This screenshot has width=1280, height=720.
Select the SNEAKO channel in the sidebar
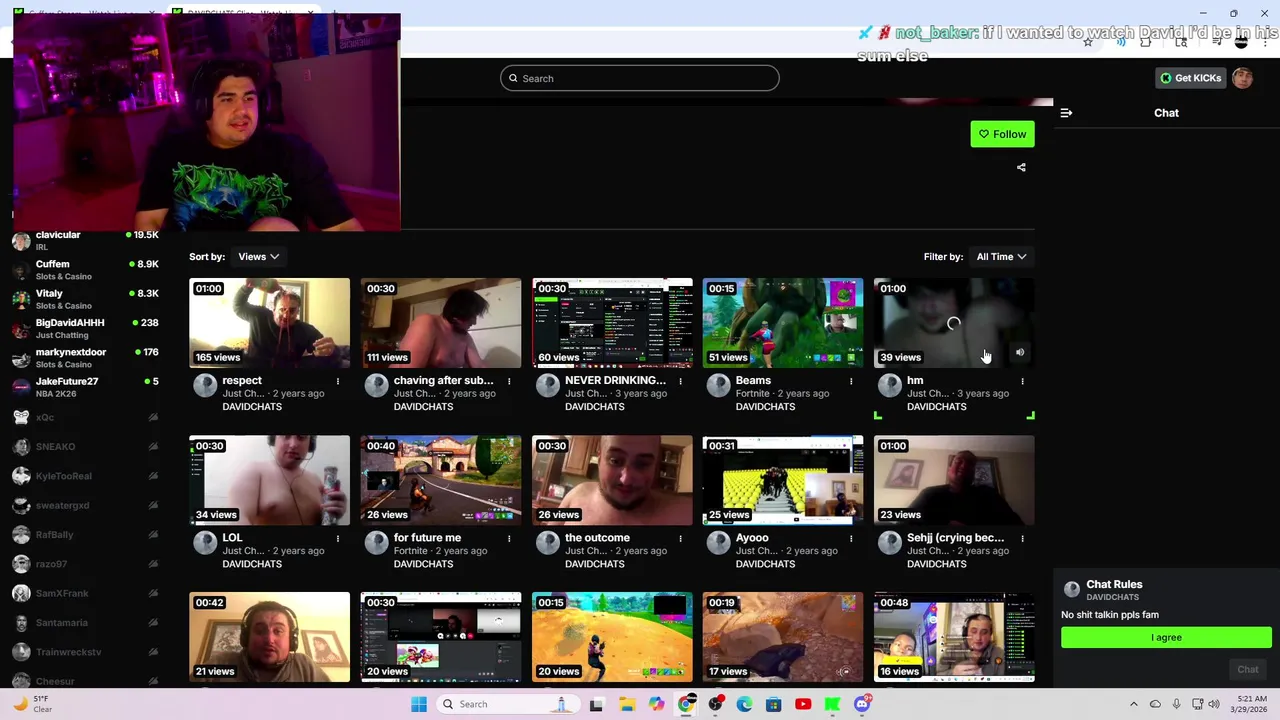point(86,446)
